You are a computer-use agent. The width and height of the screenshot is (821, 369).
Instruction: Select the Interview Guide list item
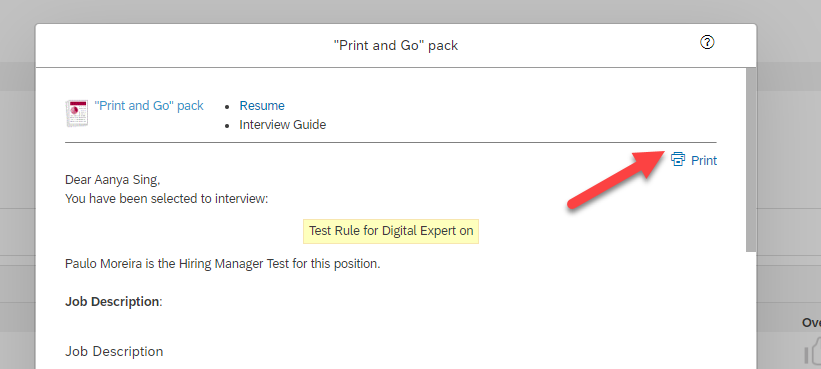(x=283, y=125)
